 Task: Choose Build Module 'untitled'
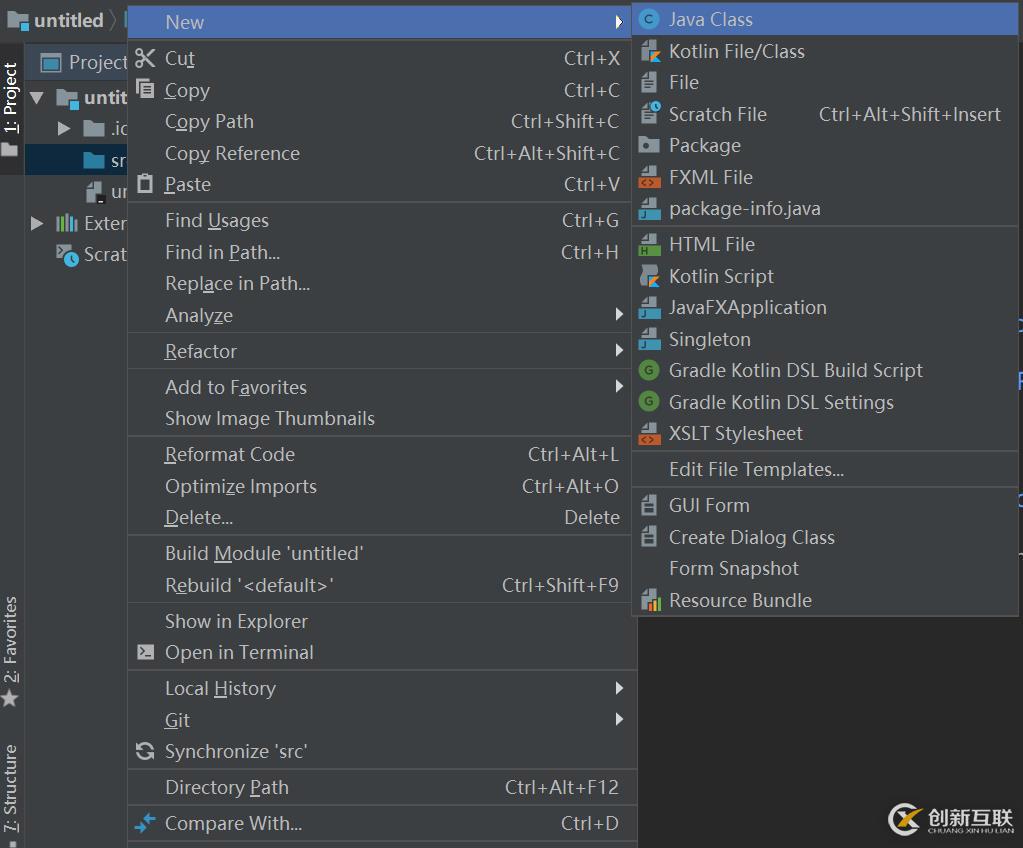point(382,554)
